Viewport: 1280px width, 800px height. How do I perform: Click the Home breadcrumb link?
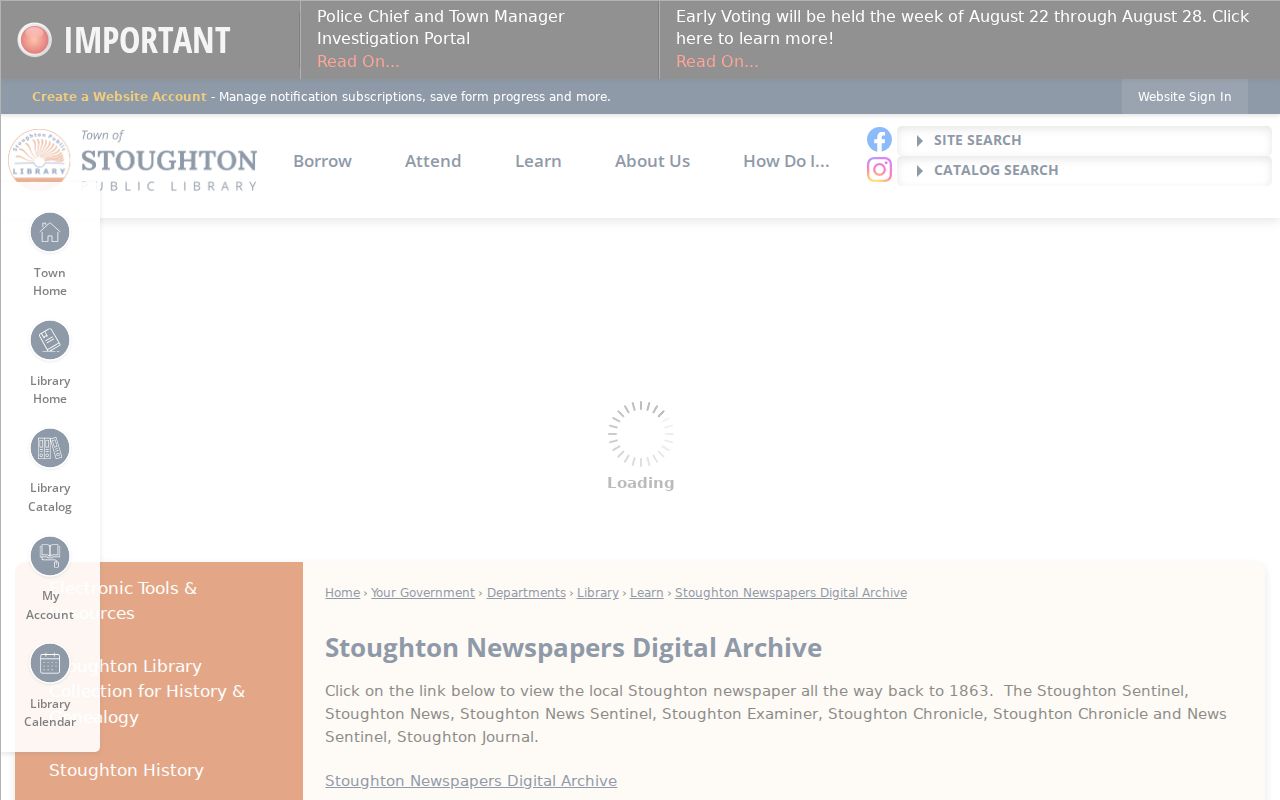(x=342, y=593)
